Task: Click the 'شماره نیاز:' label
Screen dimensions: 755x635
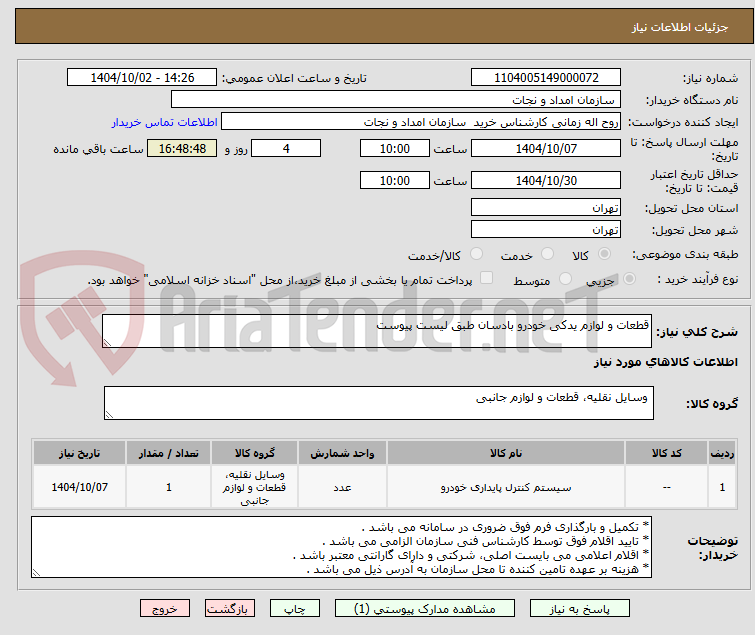Action: pyautogui.click(x=710, y=78)
